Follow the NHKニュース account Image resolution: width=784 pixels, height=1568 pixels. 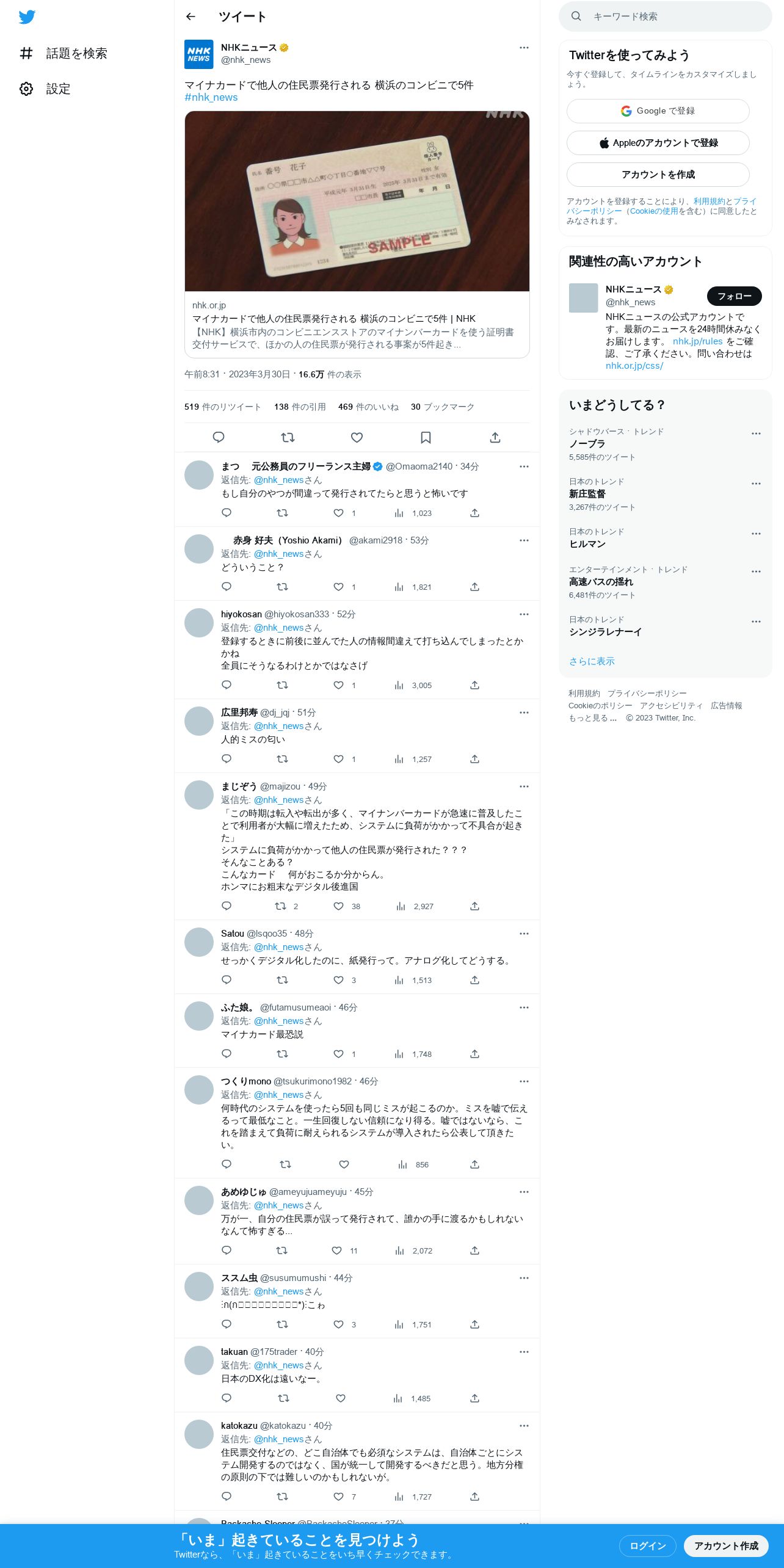pyautogui.click(x=734, y=296)
